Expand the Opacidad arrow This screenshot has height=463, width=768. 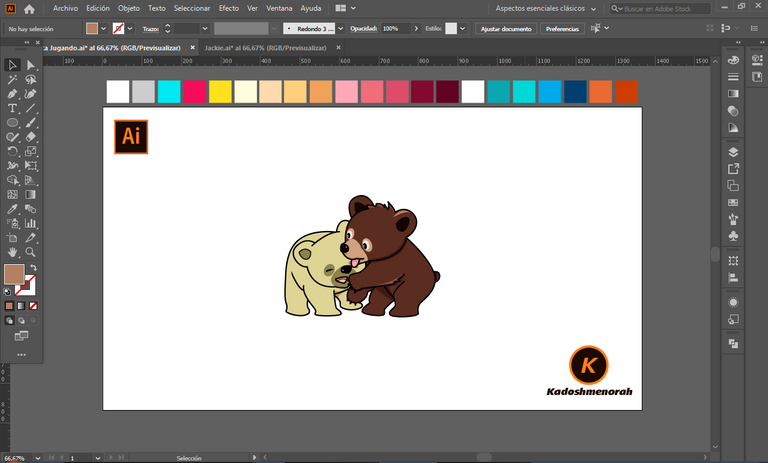click(416, 28)
